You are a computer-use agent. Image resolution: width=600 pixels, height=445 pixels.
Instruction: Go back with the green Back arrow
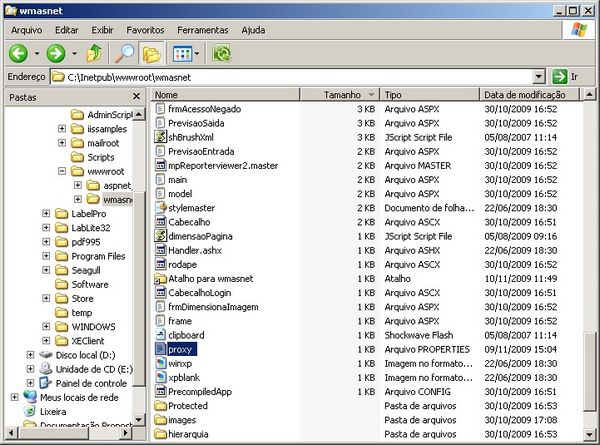[18, 53]
